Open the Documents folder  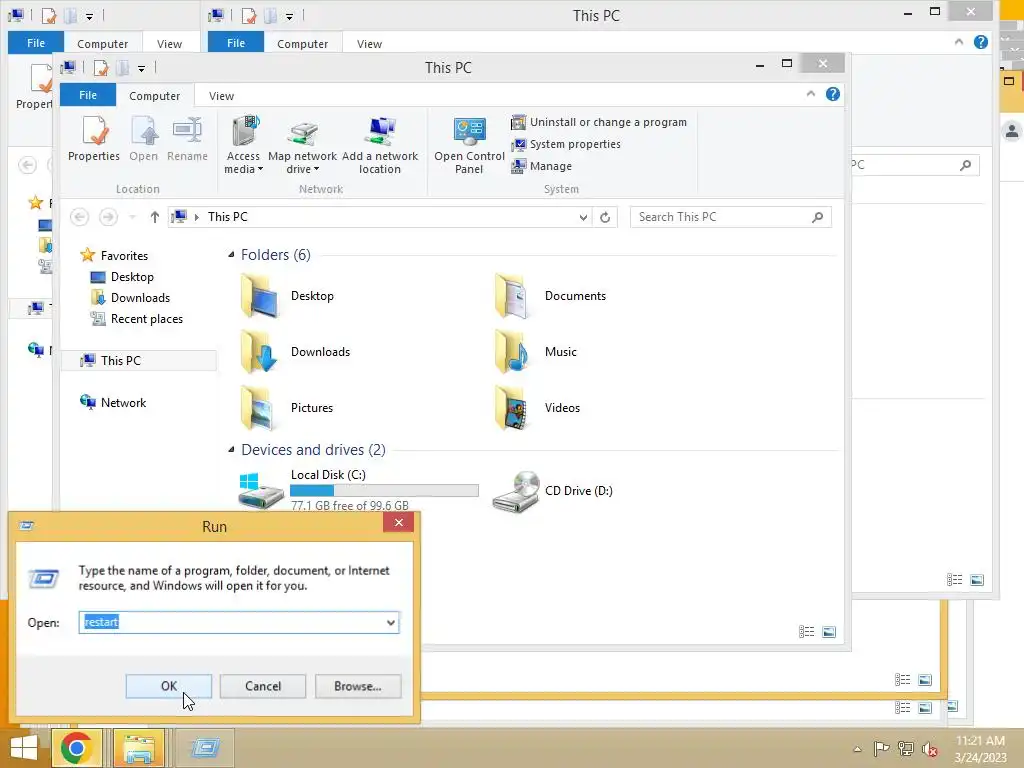click(550, 296)
